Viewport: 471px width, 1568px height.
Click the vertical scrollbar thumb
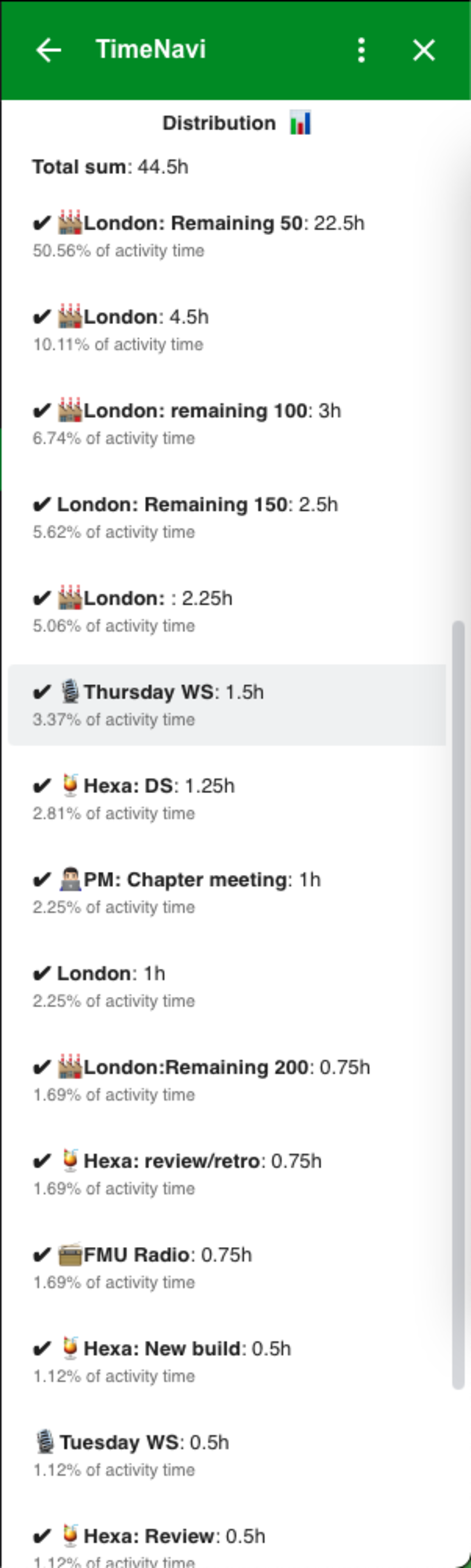(x=458, y=1004)
